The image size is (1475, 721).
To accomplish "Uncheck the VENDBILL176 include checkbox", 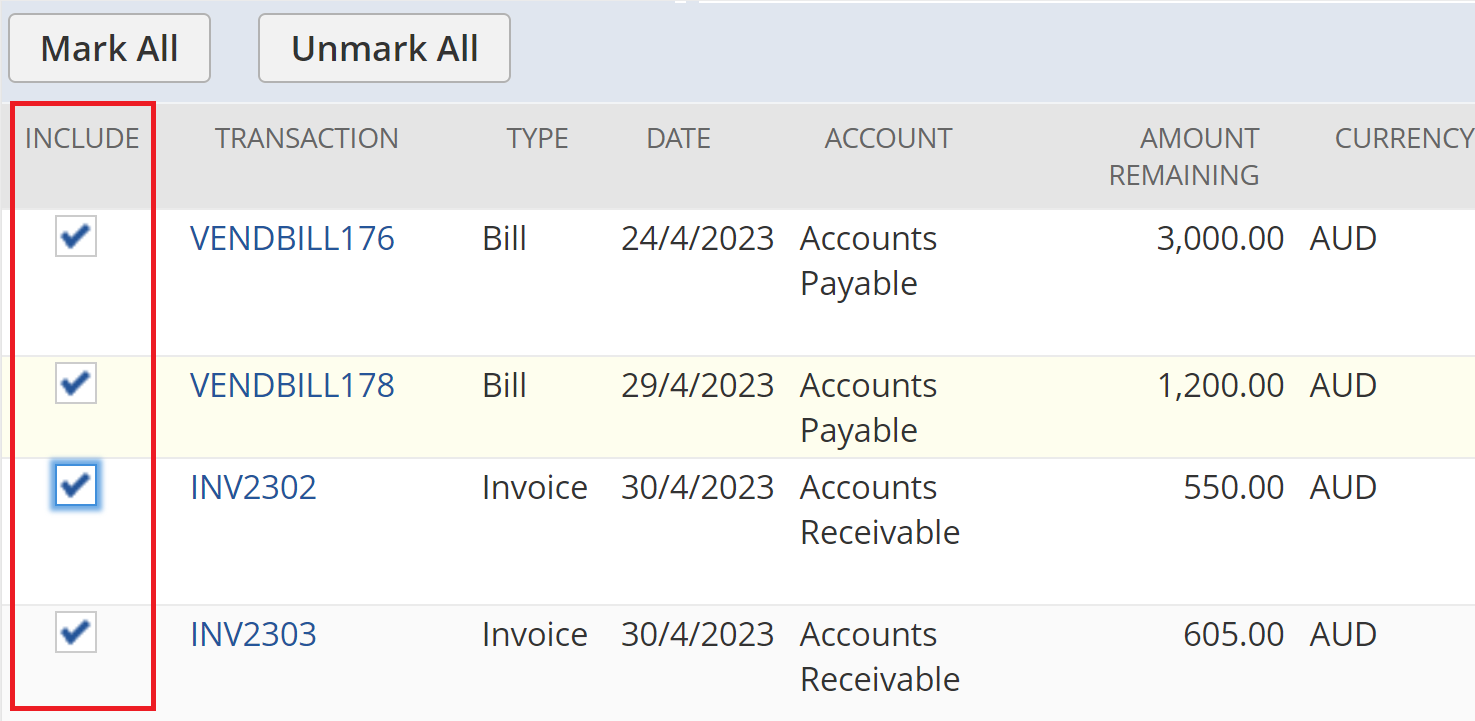I will coord(76,238).
